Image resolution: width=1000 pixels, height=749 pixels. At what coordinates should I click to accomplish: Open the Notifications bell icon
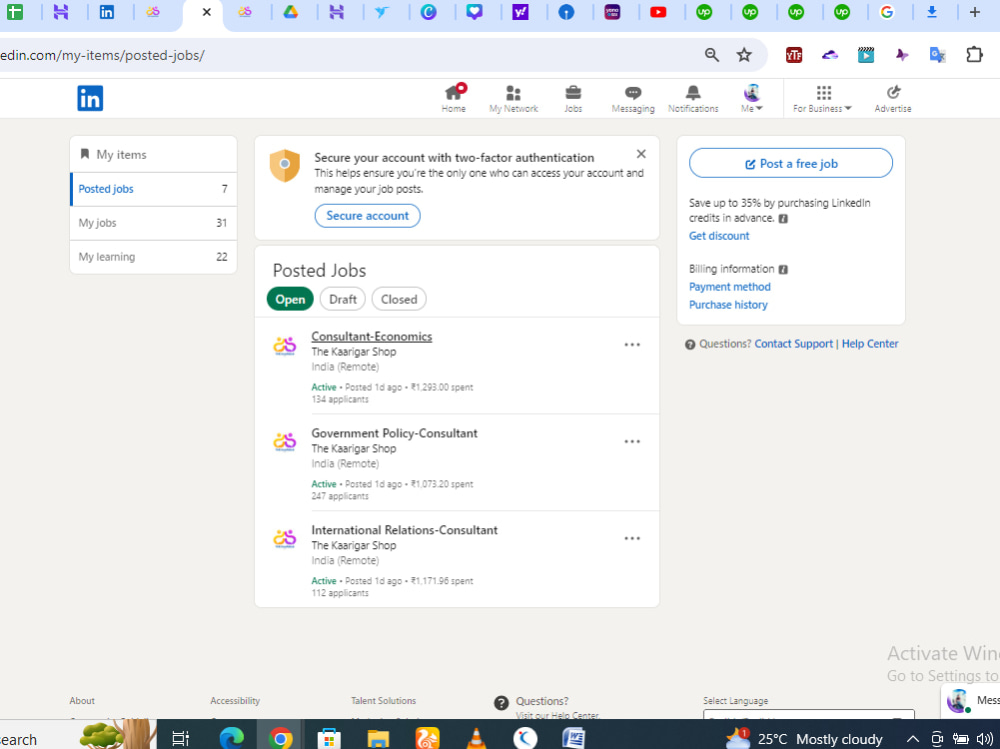693,93
